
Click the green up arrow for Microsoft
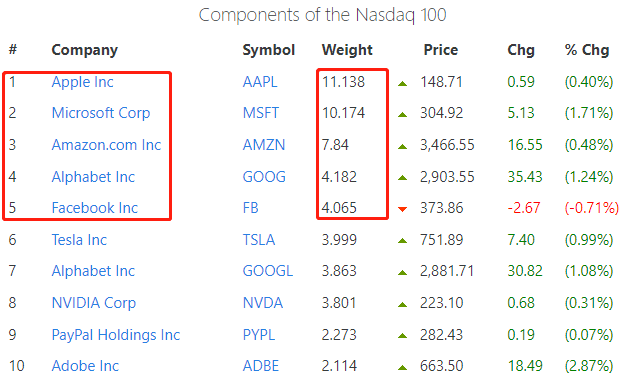tap(402, 114)
